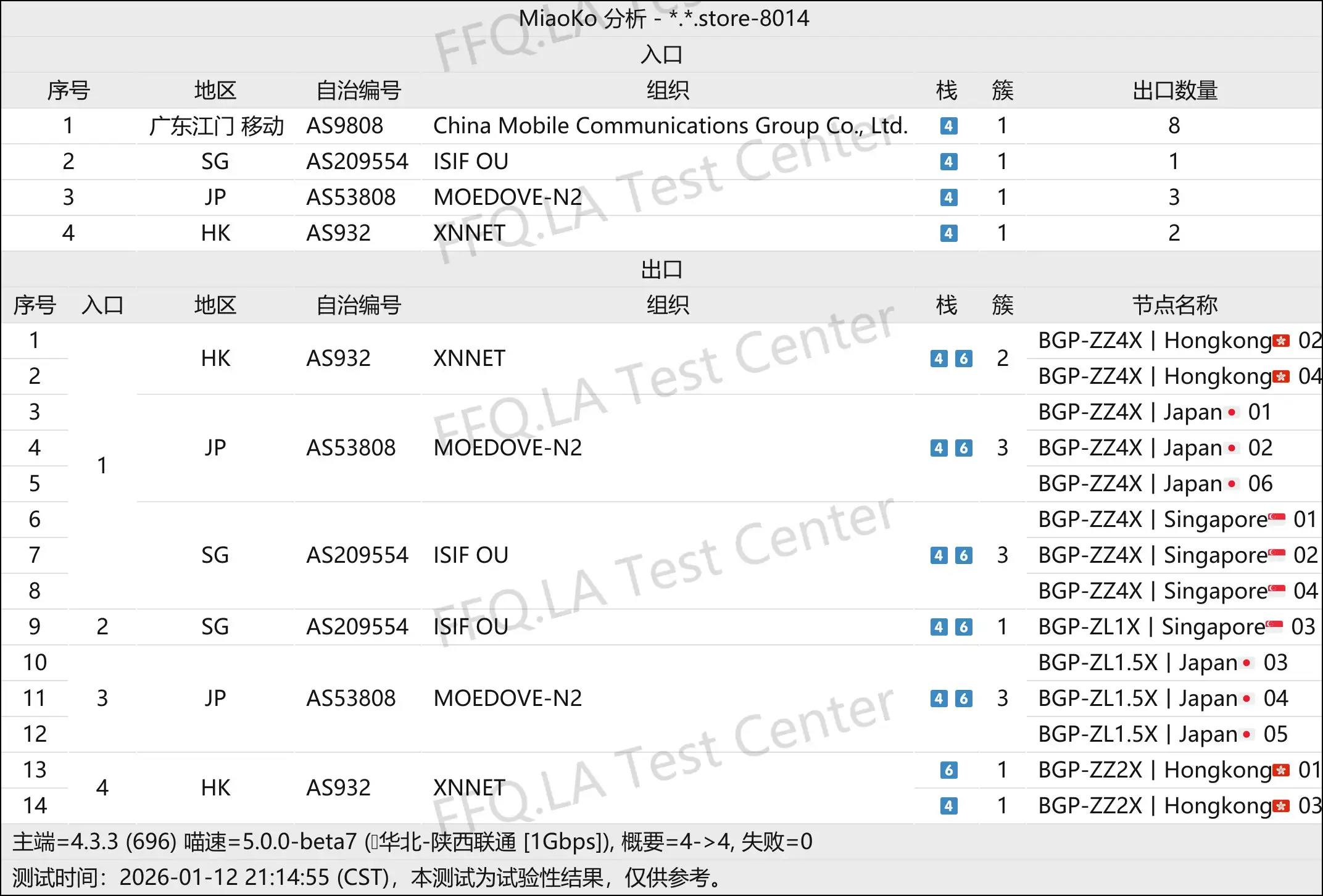Click the IPv4 stack badge on the AS9808 entry row
The width and height of the screenshot is (1323, 896).
coord(948,127)
